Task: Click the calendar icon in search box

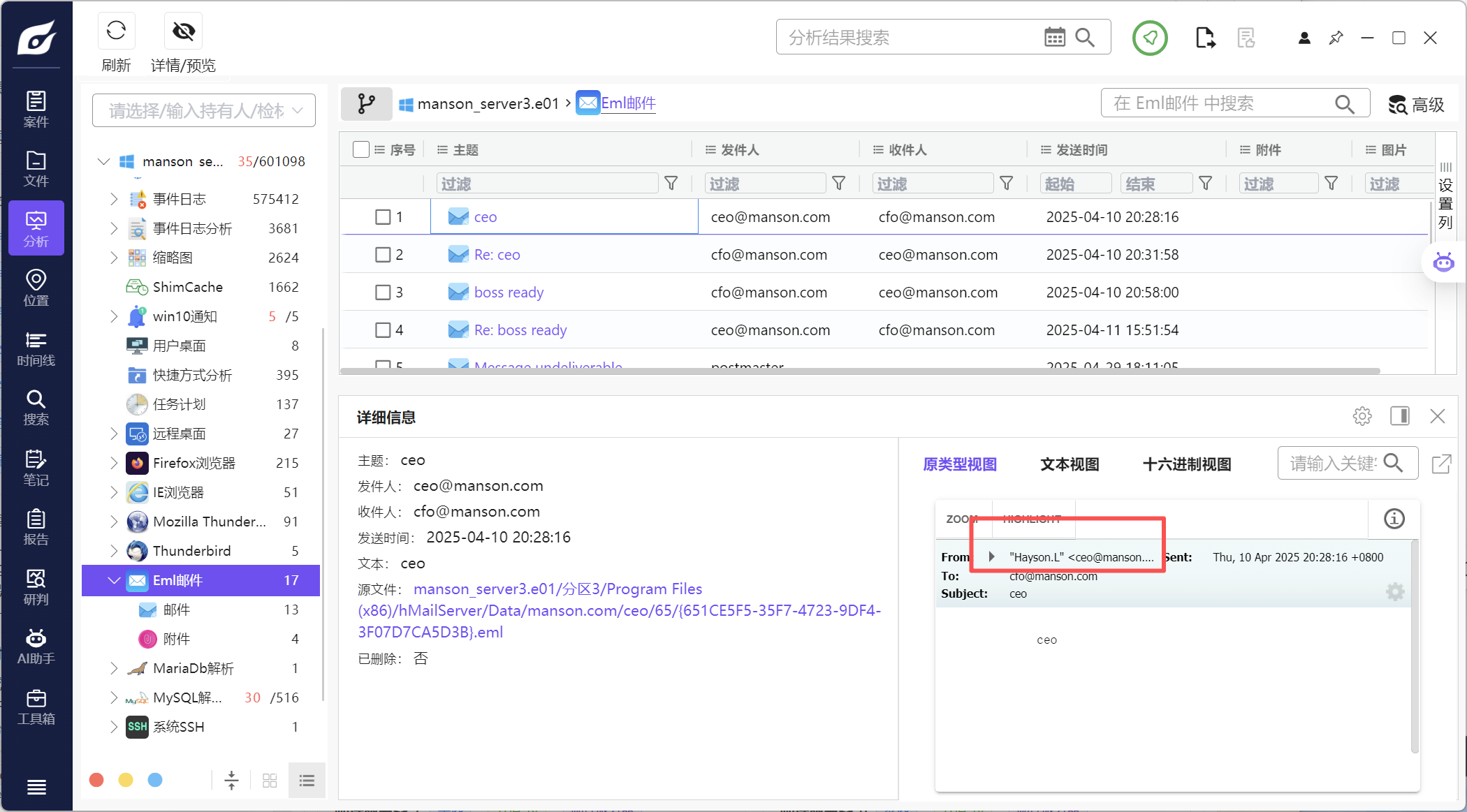Action: 1054,37
